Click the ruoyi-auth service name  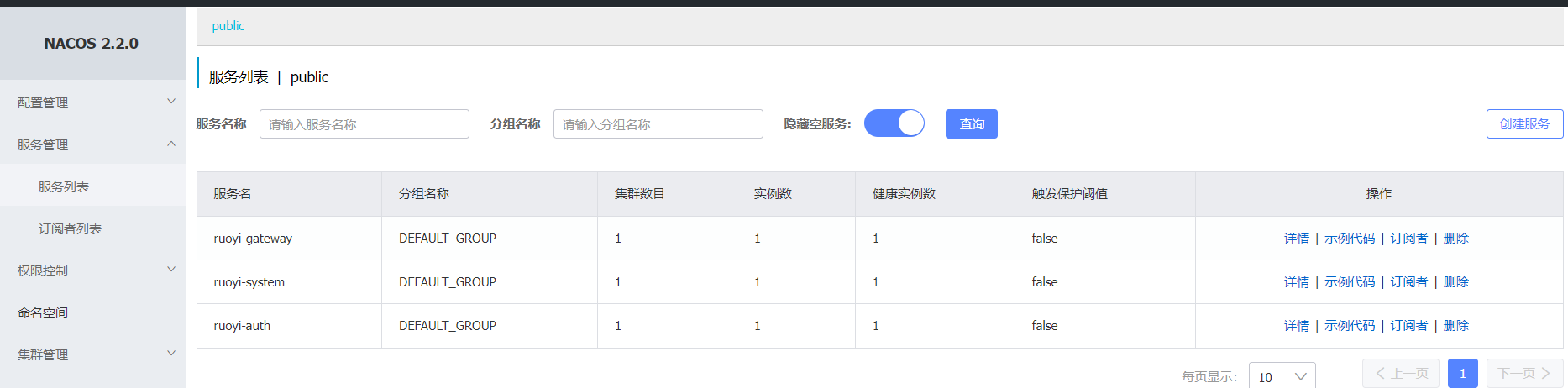pos(242,326)
